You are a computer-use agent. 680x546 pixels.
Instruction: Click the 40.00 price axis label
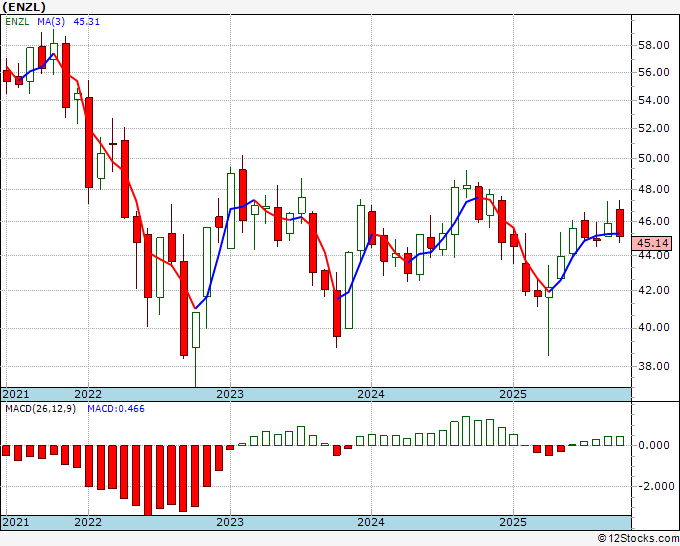tap(654, 327)
